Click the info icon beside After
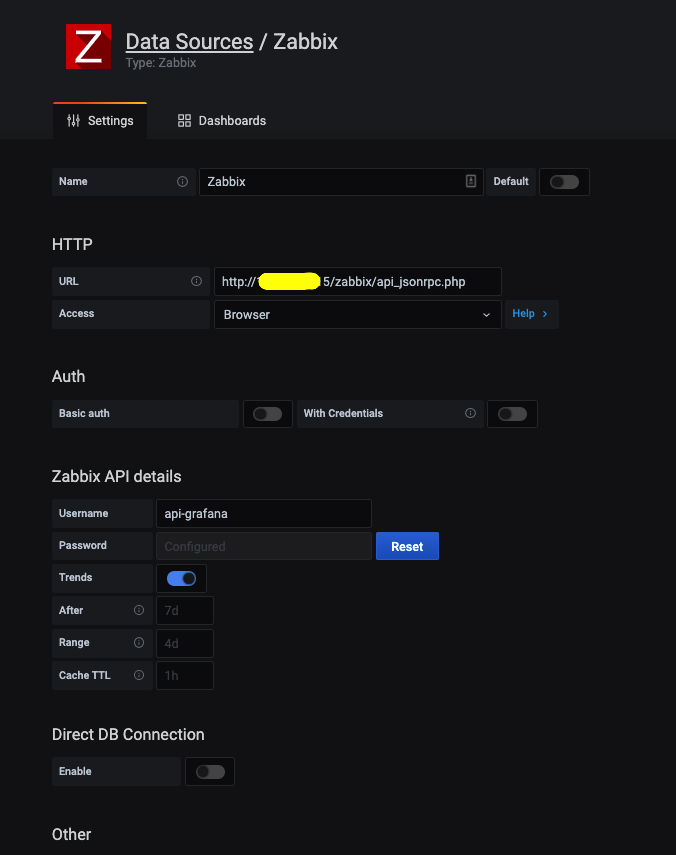The height and width of the screenshot is (855, 676). click(x=139, y=610)
